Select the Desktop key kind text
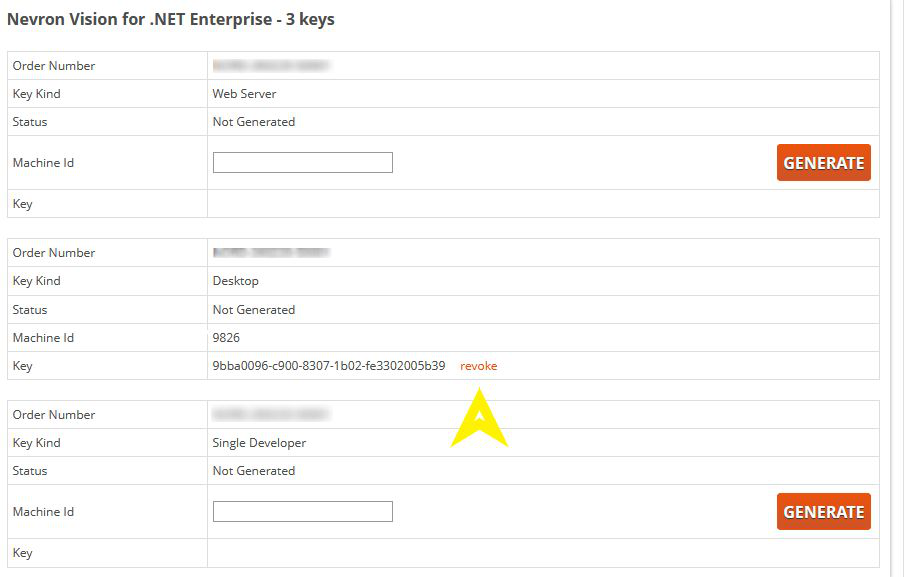This screenshot has height=577, width=906. [x=235, y=281]
